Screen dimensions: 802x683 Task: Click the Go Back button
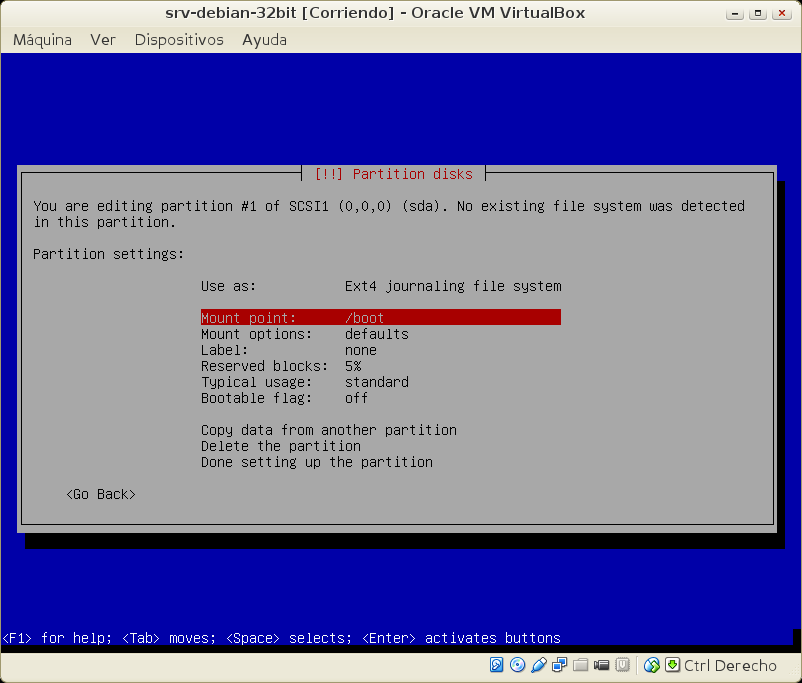click(x=100, y=494)
